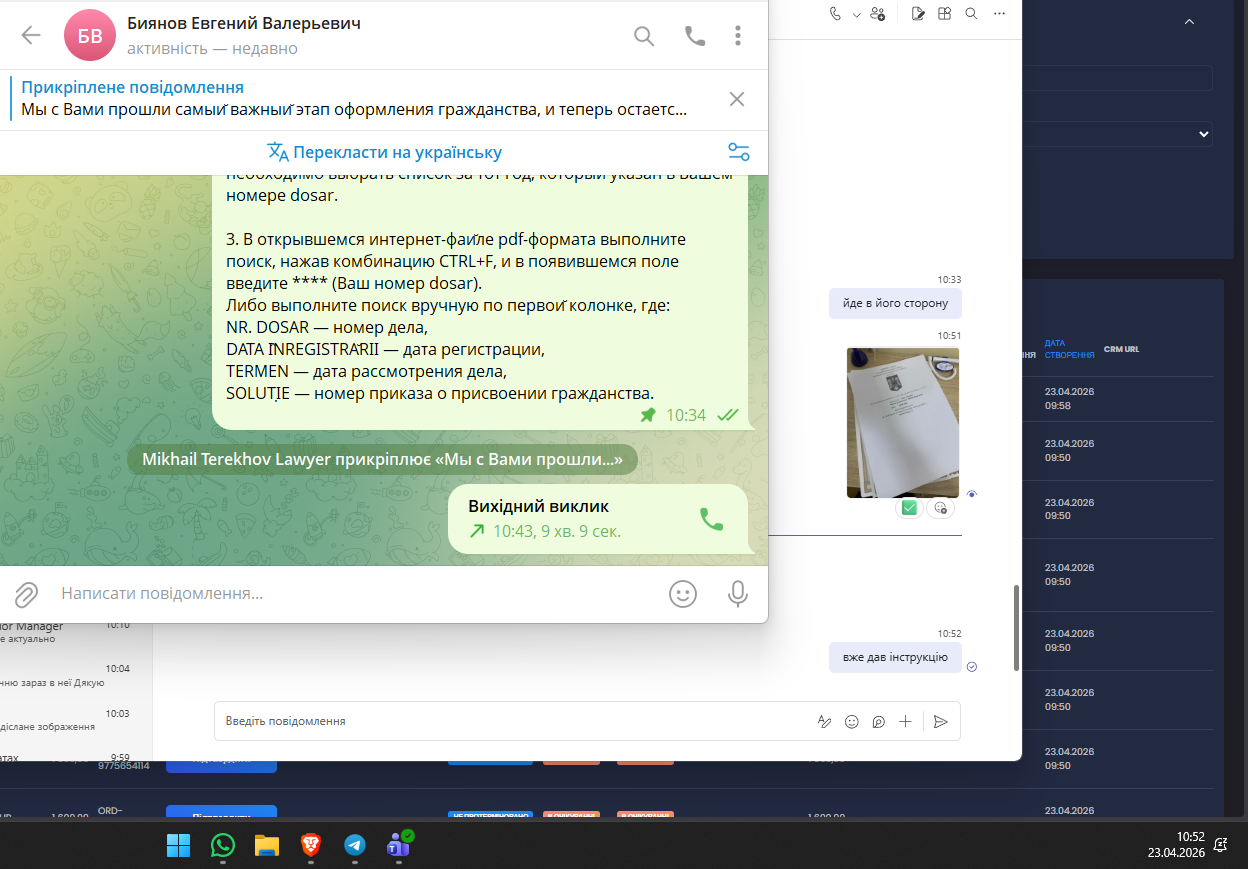Viewport: 1248px width, 869px height.
Task: Start an audio call in Teams header
Action: tap(836, 14)
